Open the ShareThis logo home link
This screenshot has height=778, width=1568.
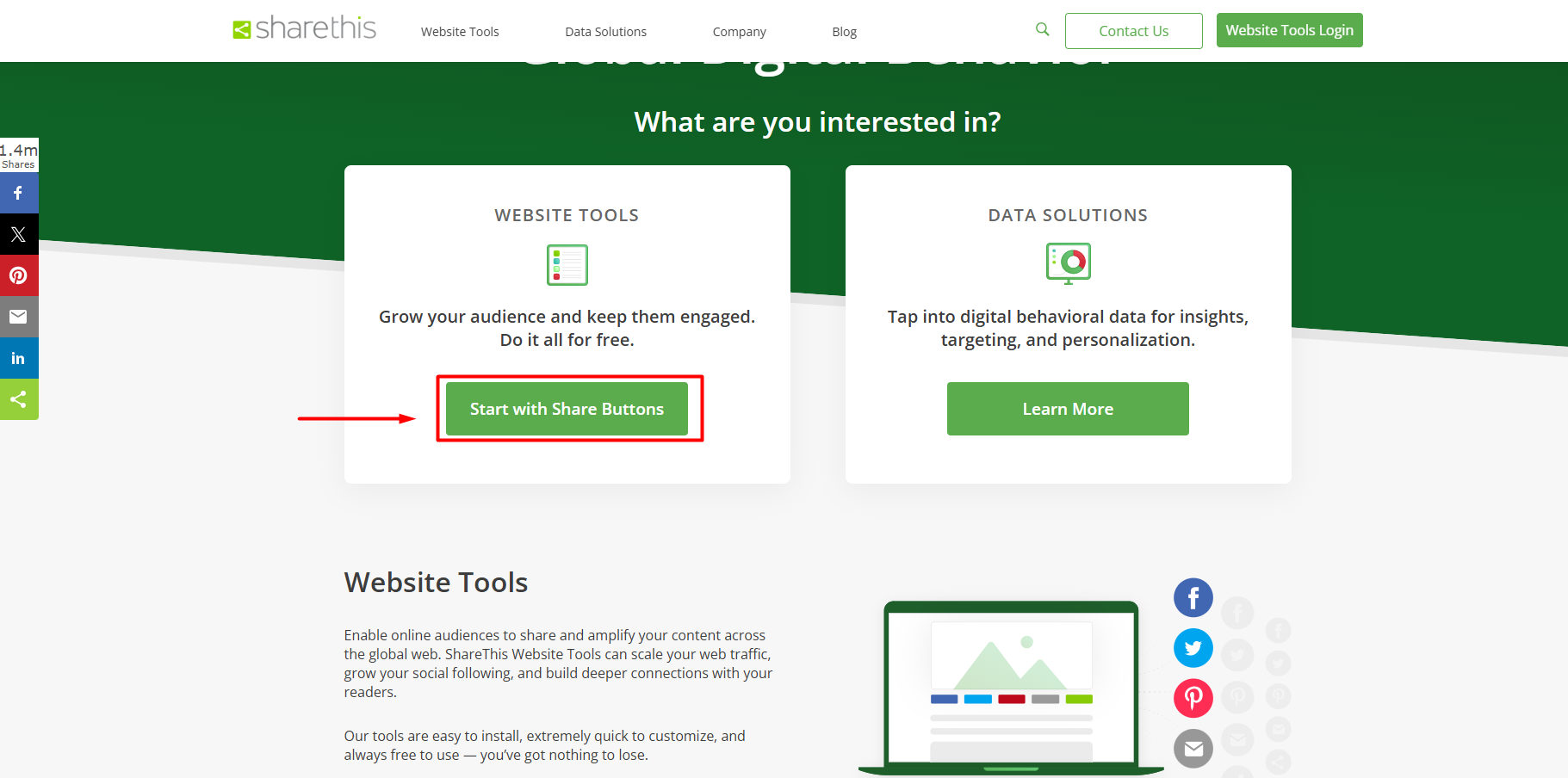(x=304, y=28)
